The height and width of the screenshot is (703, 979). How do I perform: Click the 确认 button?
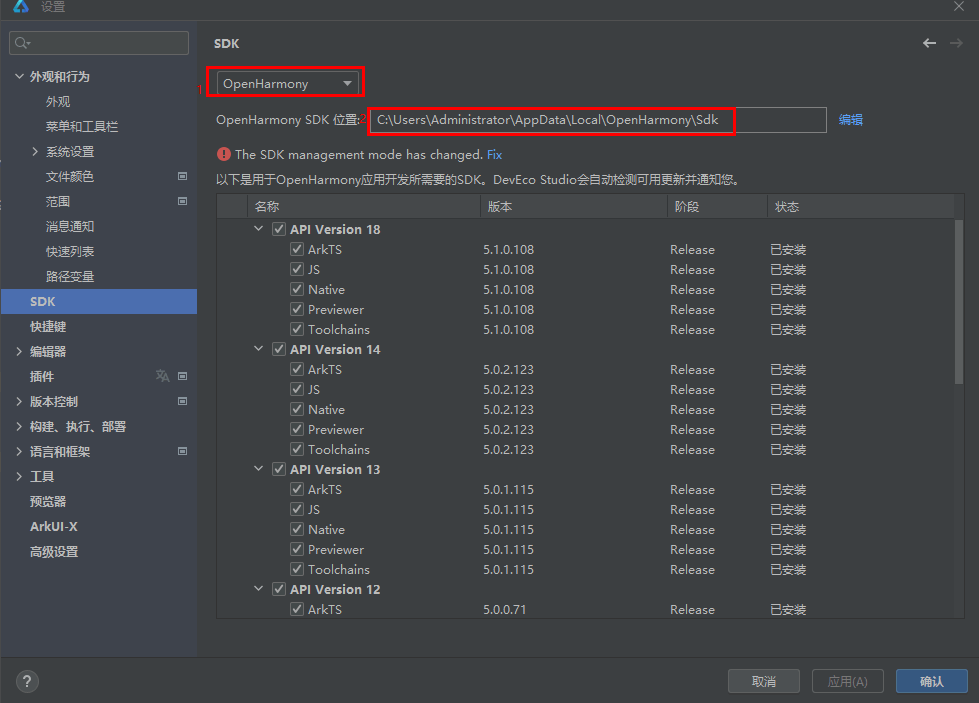pyautogui.click(x=932, y=681)
